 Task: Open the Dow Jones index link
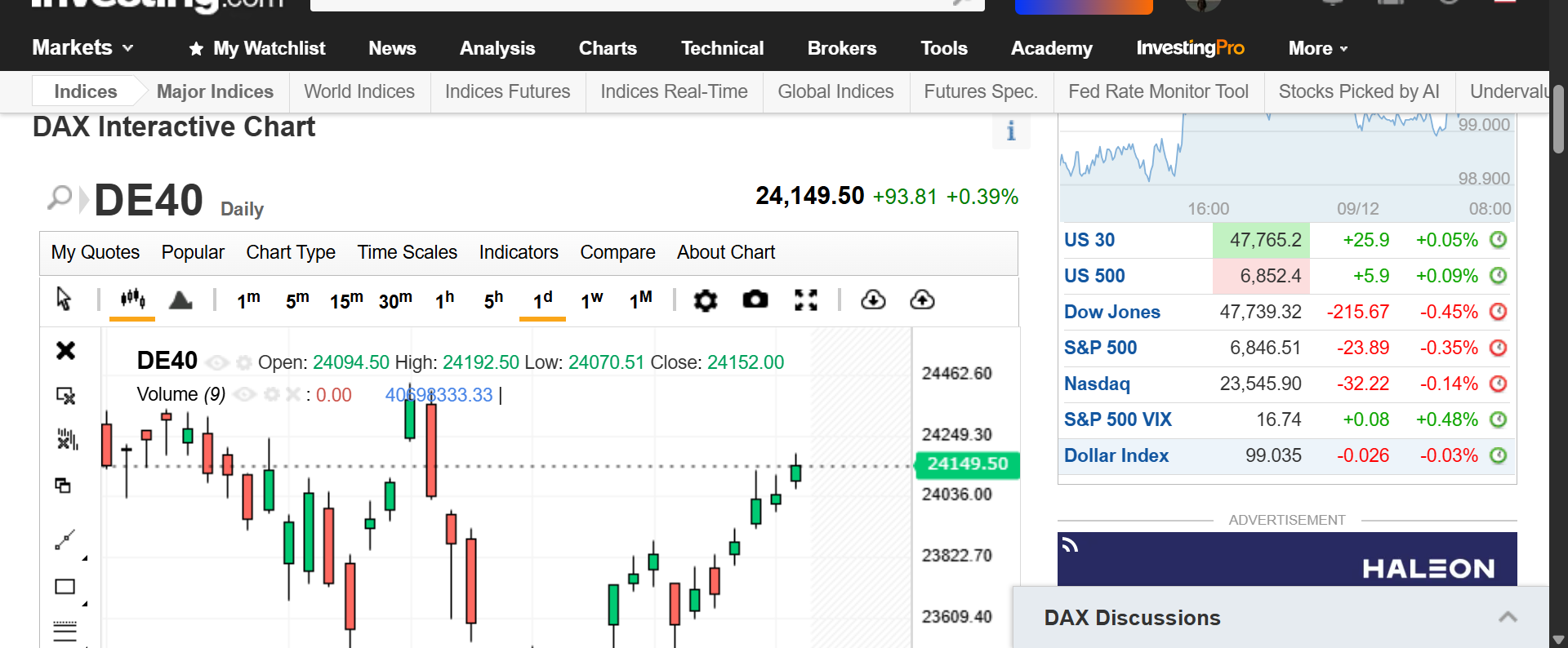tap(1111, 312)
